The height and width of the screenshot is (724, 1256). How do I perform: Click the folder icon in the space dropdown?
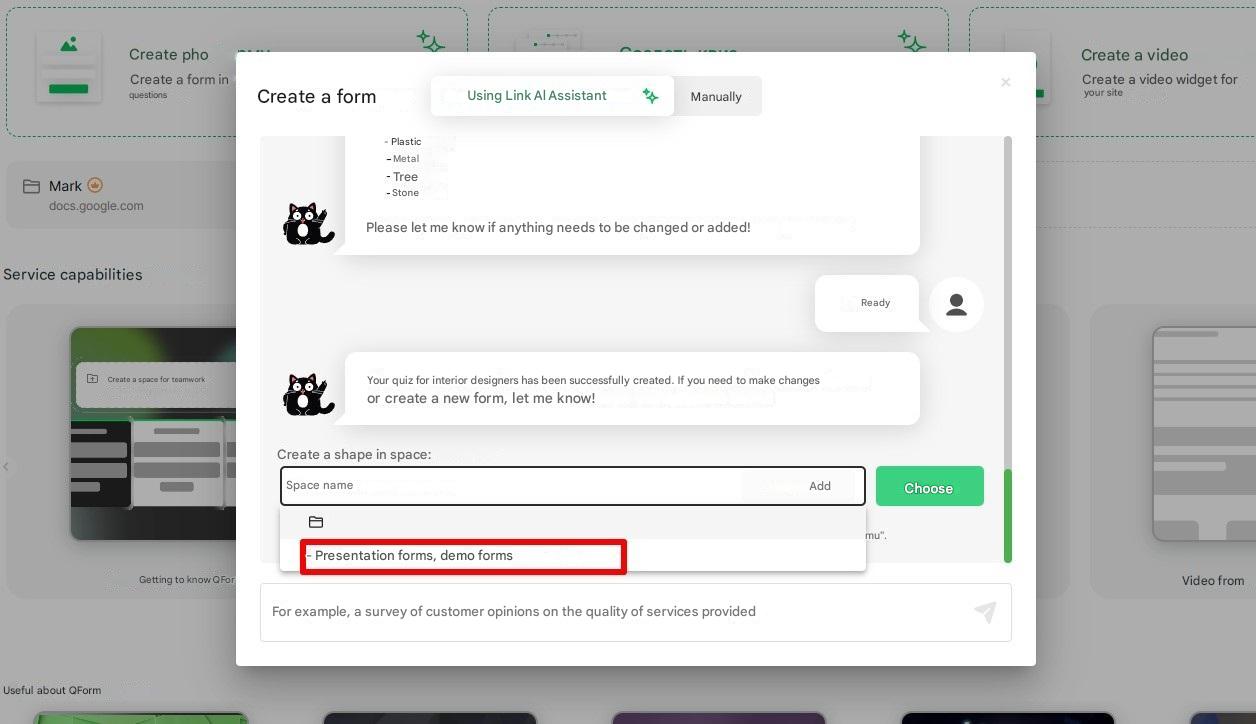click(x=316, y=522)
